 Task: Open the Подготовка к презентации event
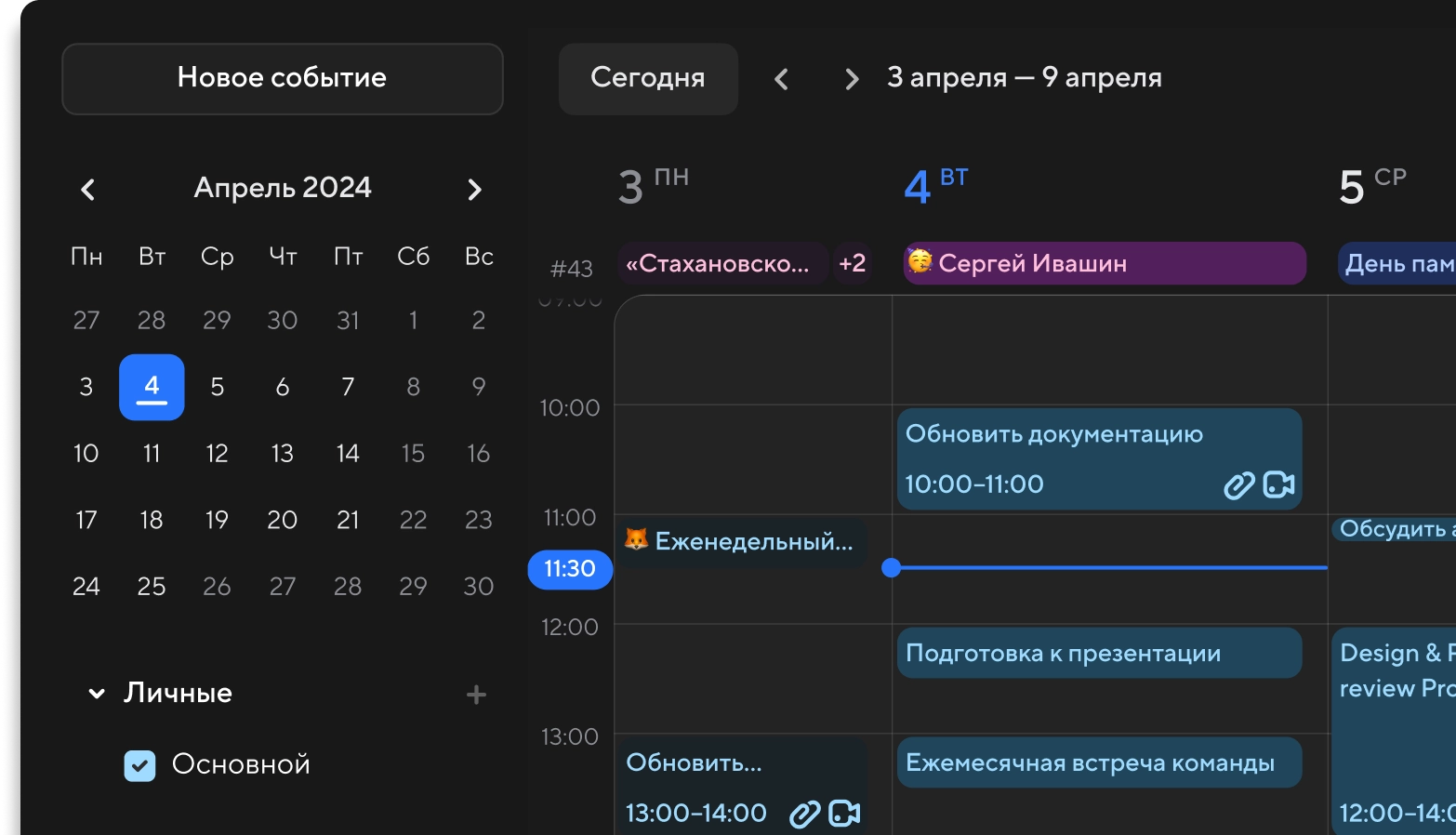pos(1098,654)
